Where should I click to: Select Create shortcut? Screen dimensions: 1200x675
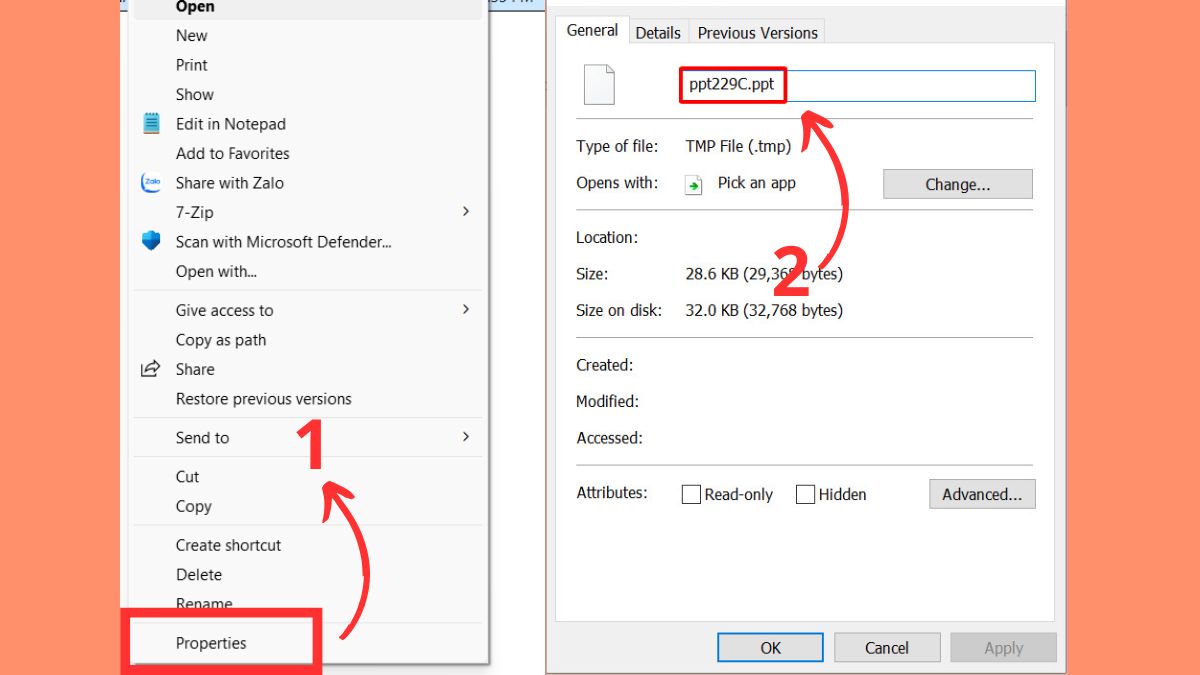pyautogui.click(x=229, y=545)
